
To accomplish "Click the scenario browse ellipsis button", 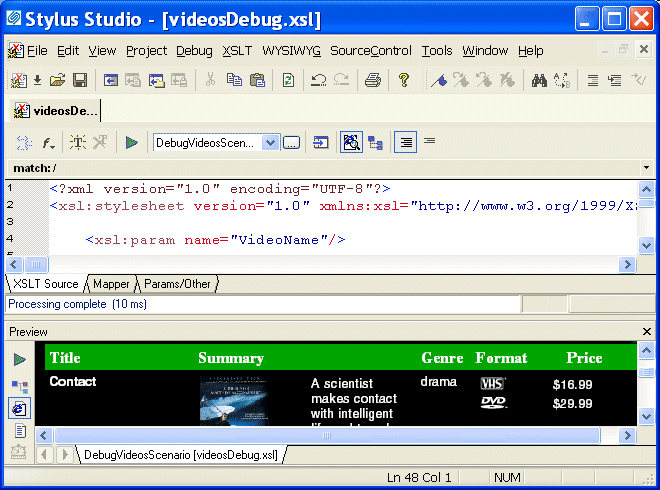I will [291, 143].
